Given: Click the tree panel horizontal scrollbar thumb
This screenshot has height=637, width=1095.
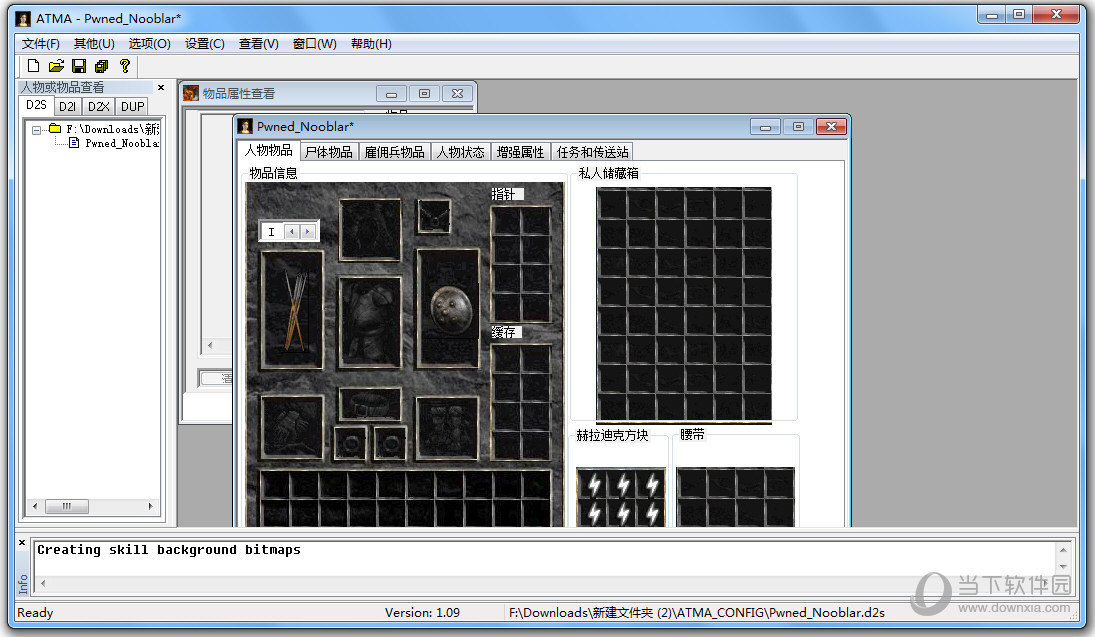Looking at the screenshot, I should [67, 506].
